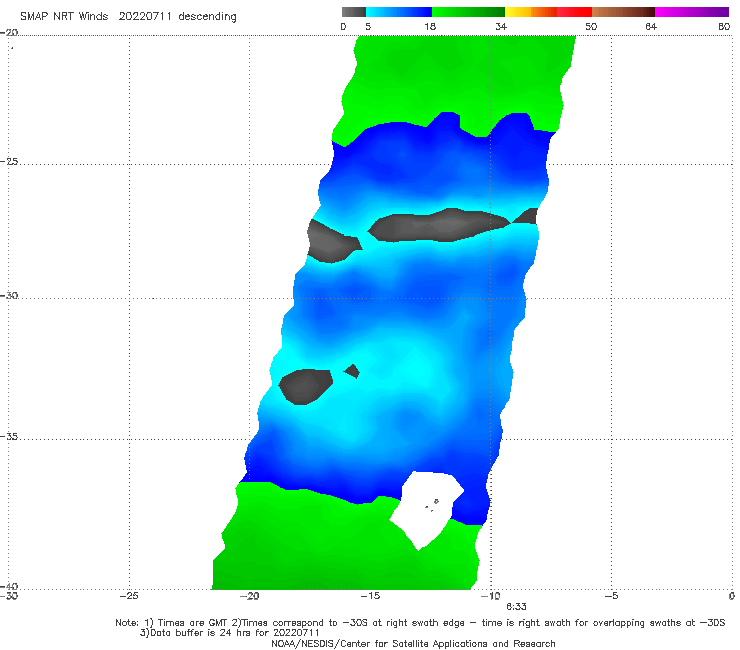
Task: Click the colorbar label "34"
Action: coord(501,27)
